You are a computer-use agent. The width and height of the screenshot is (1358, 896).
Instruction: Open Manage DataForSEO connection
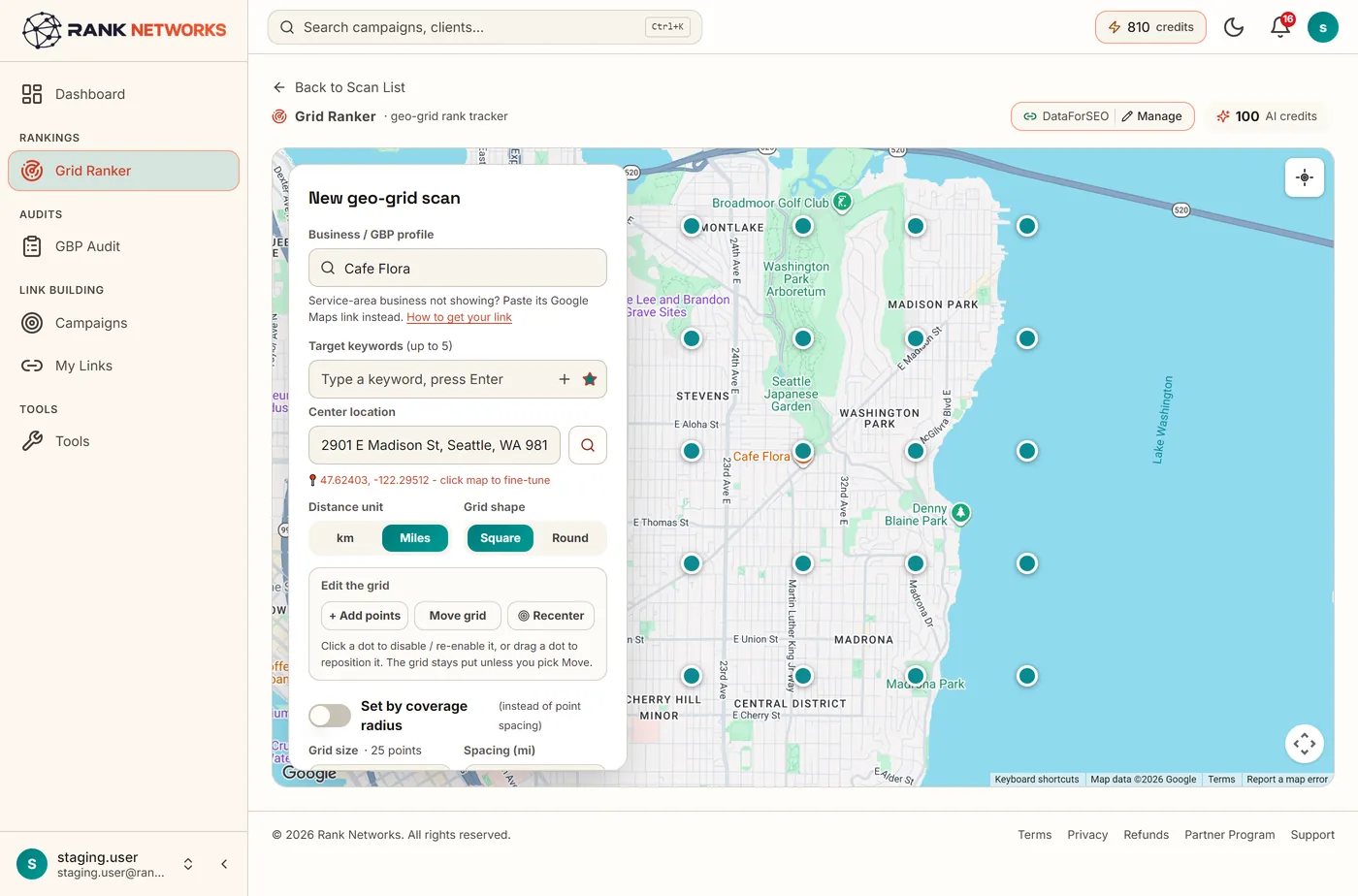1152,116
